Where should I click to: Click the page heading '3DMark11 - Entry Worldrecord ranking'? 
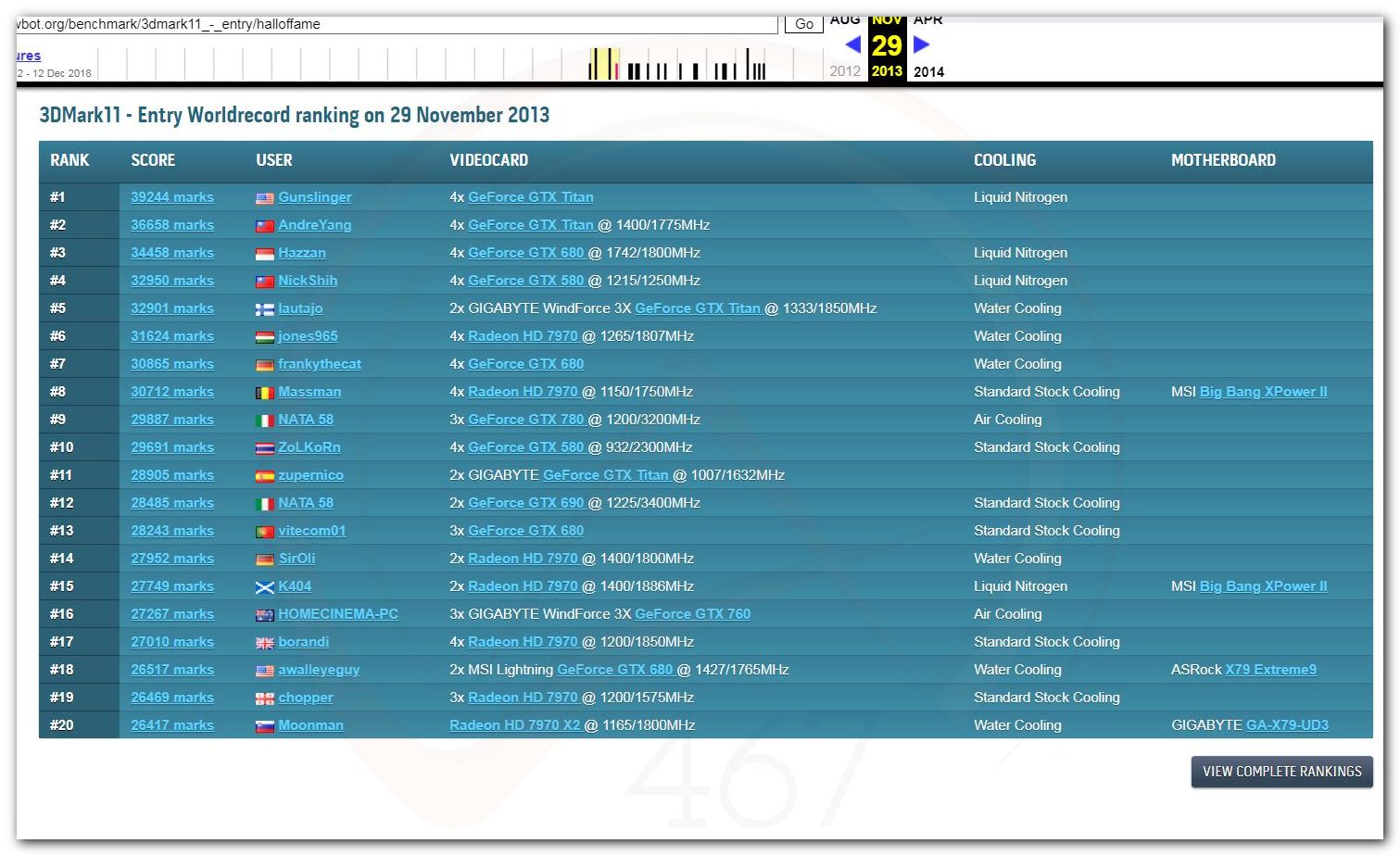(295, 115)
